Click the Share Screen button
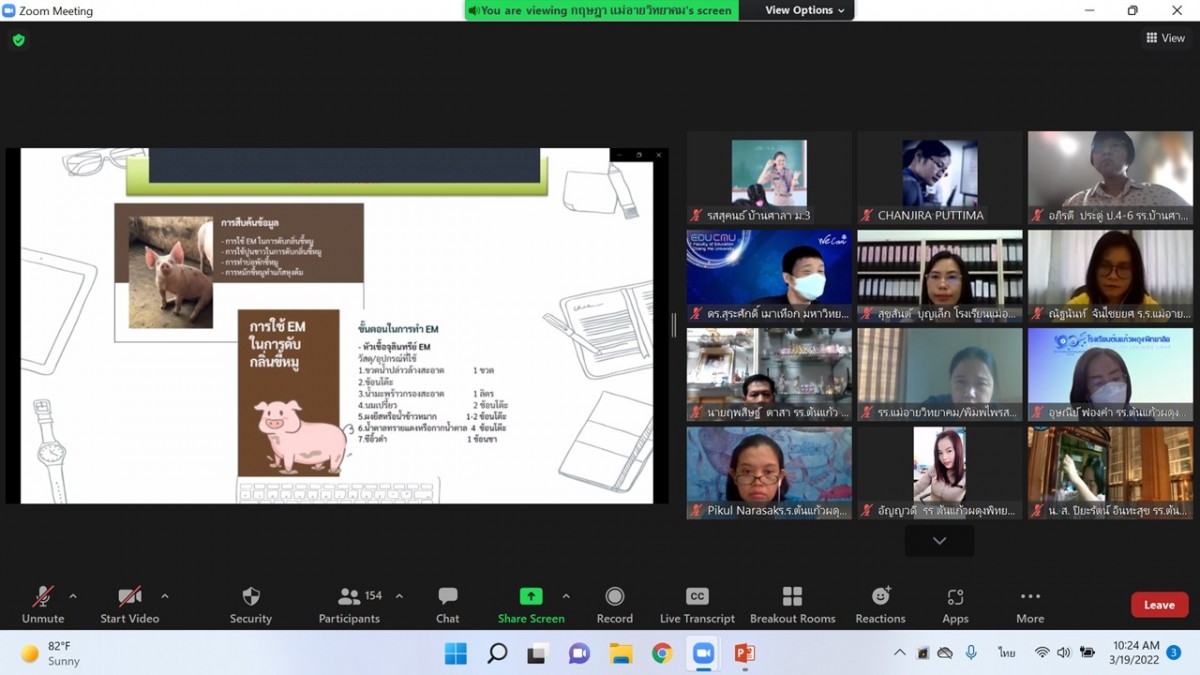The image size is (1200, 675). point(531,604)
